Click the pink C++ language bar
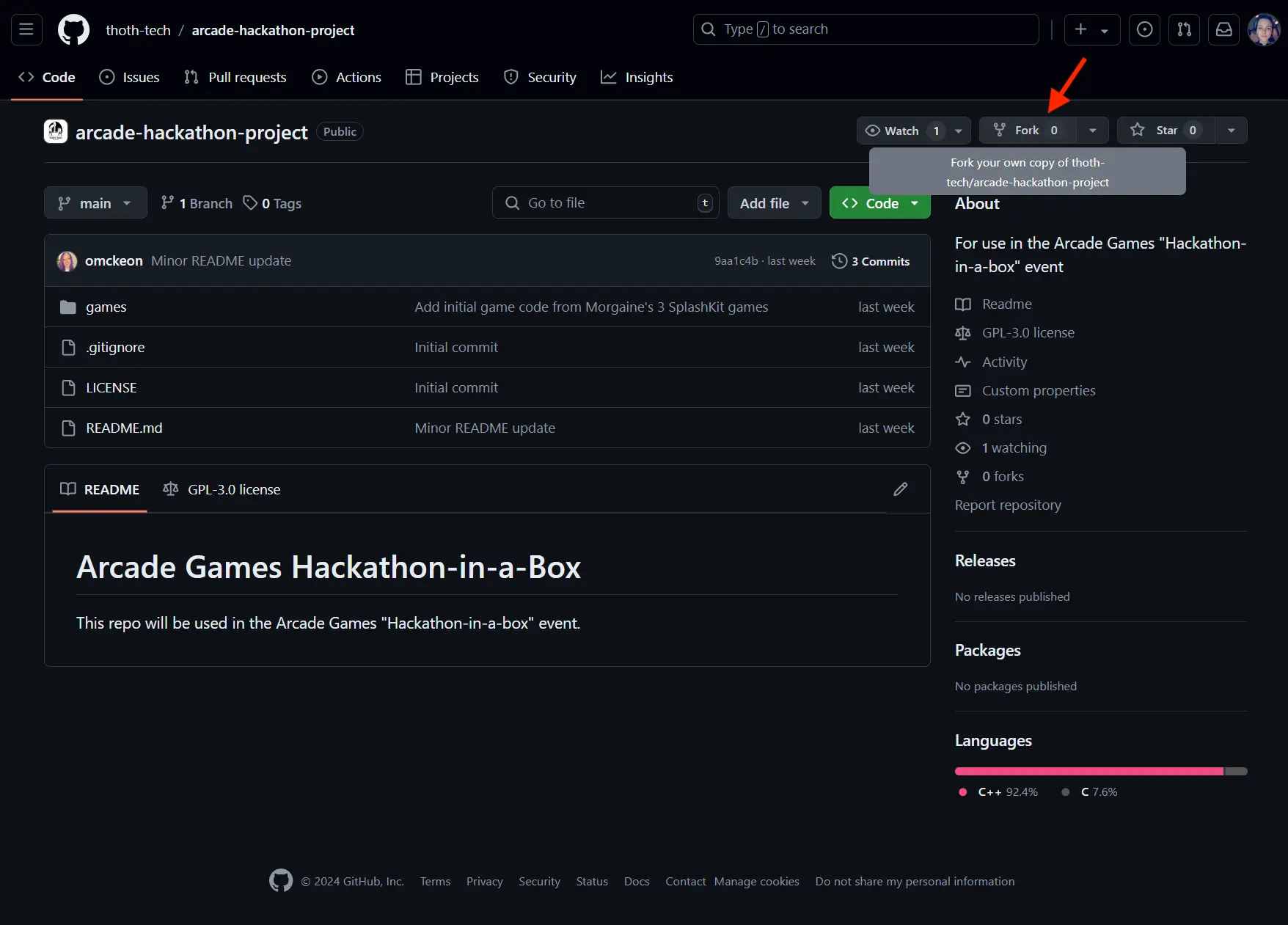The width and height of the screenshot is (1288, 925). point(1089,771)
